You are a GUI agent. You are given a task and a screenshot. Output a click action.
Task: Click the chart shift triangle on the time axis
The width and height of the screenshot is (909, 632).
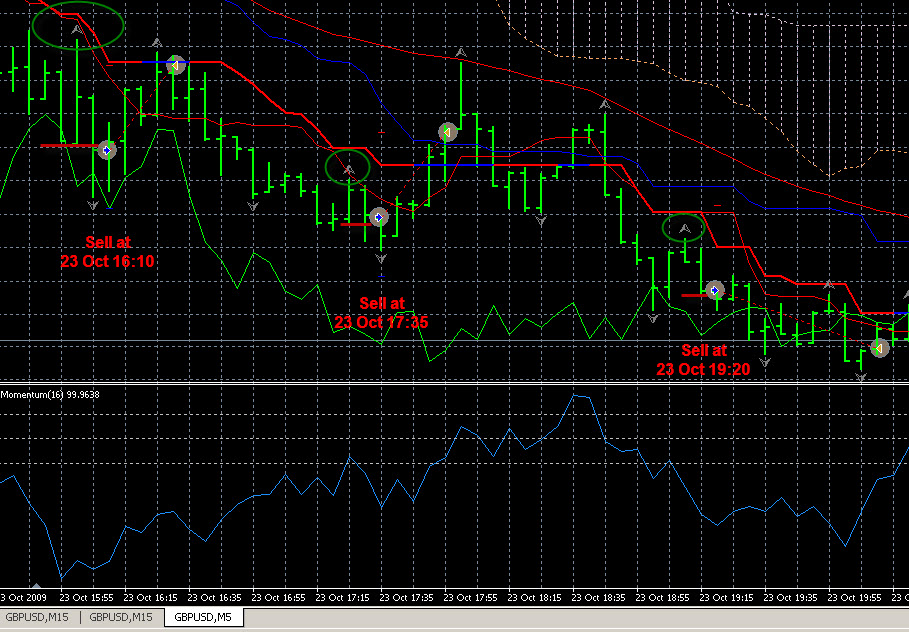click(x=37, y=586)
